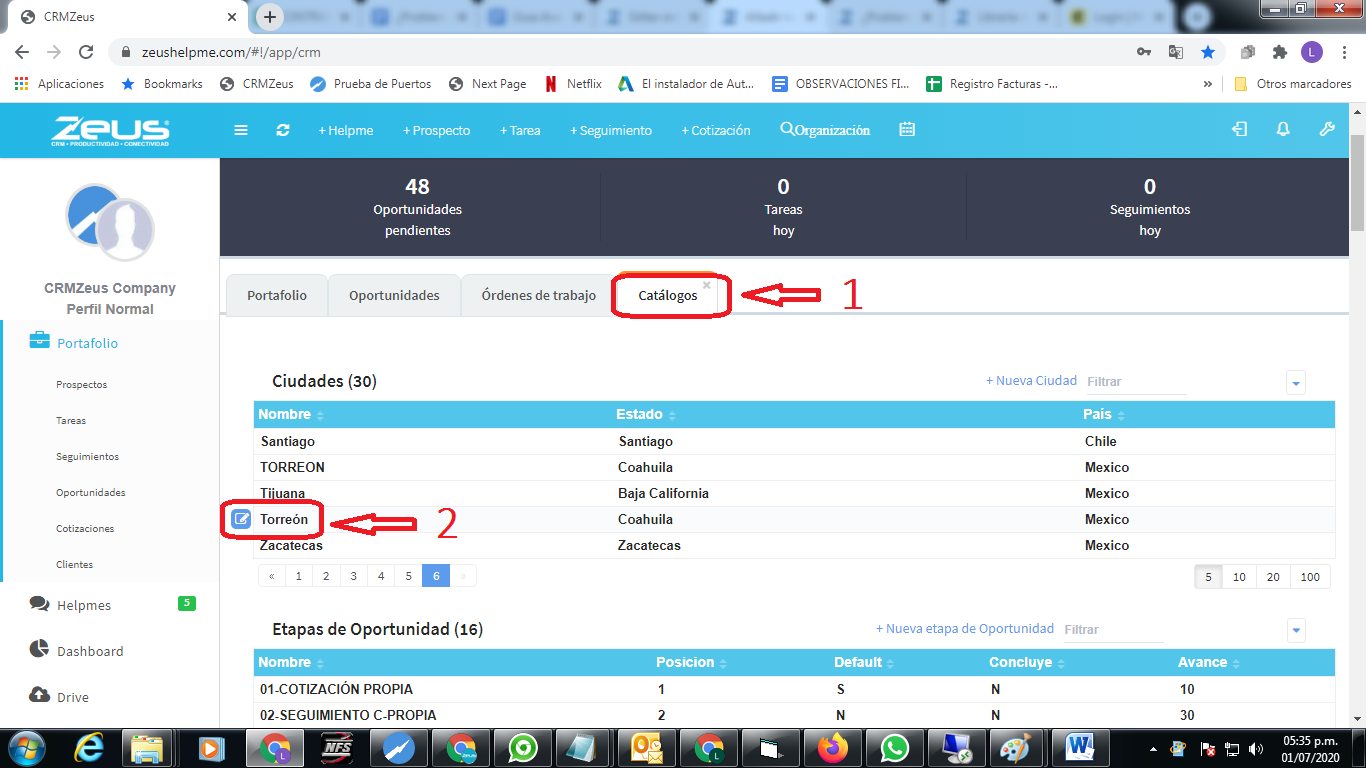Click the Organización search icon
The image size is (1366, 768).
[786, 129]
